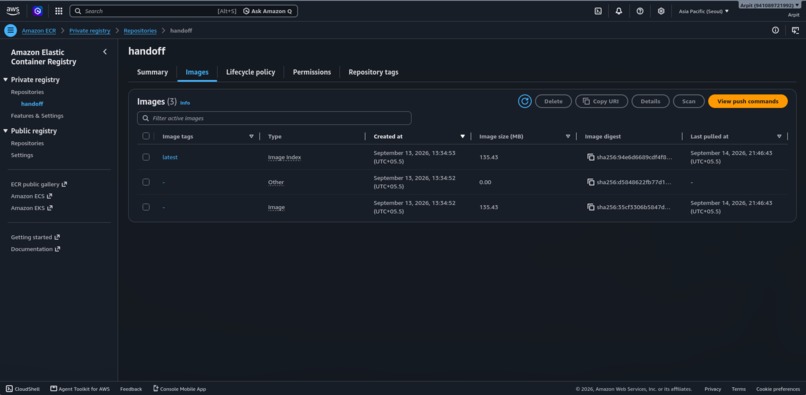The width and height of the screenshot is (806, 395).
Task: Open Getting started external link
Action: (35, 237)
